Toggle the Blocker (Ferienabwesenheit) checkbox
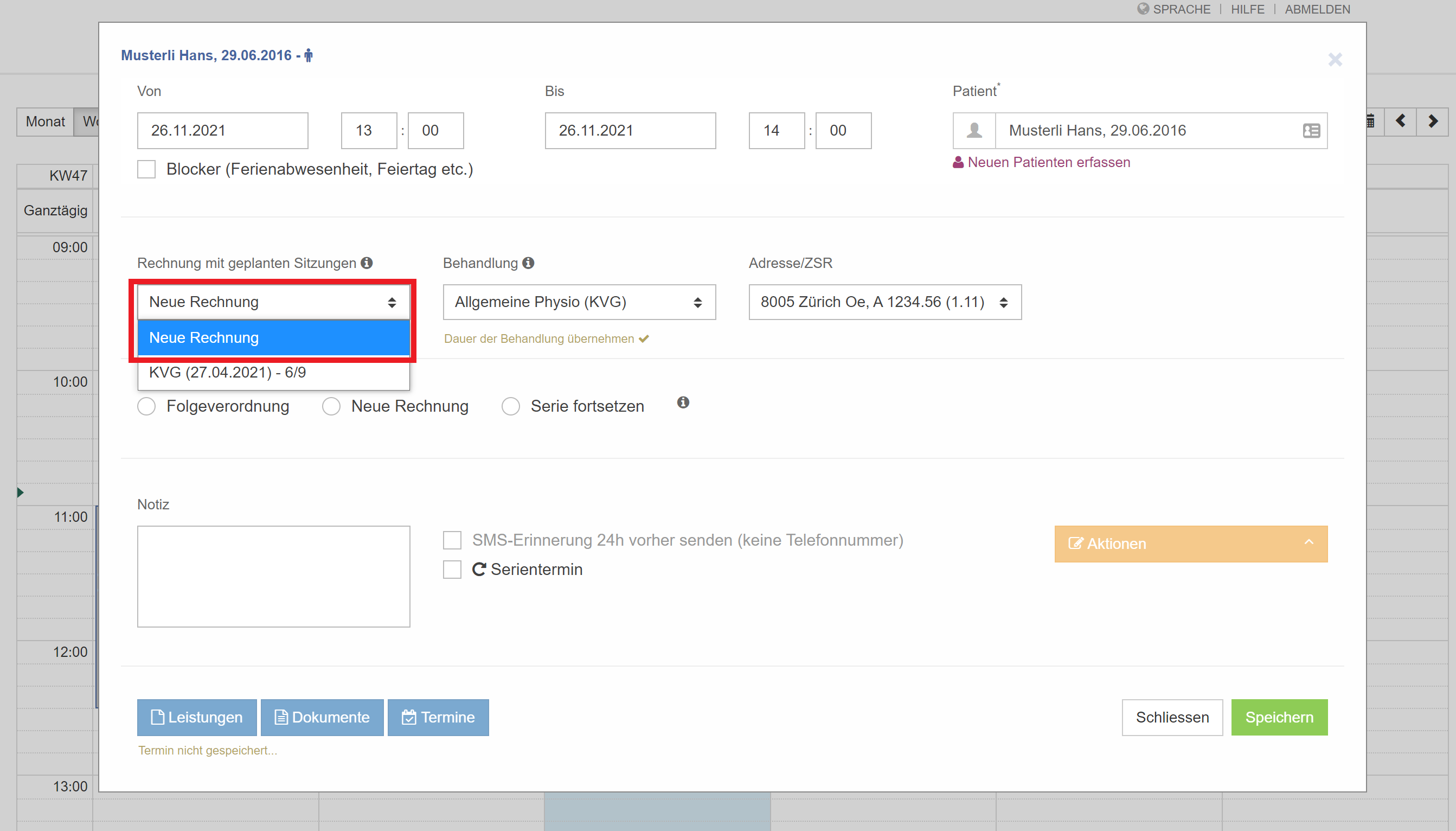The height and width of the screenshot is (831, 1456). tap(146, 169)
